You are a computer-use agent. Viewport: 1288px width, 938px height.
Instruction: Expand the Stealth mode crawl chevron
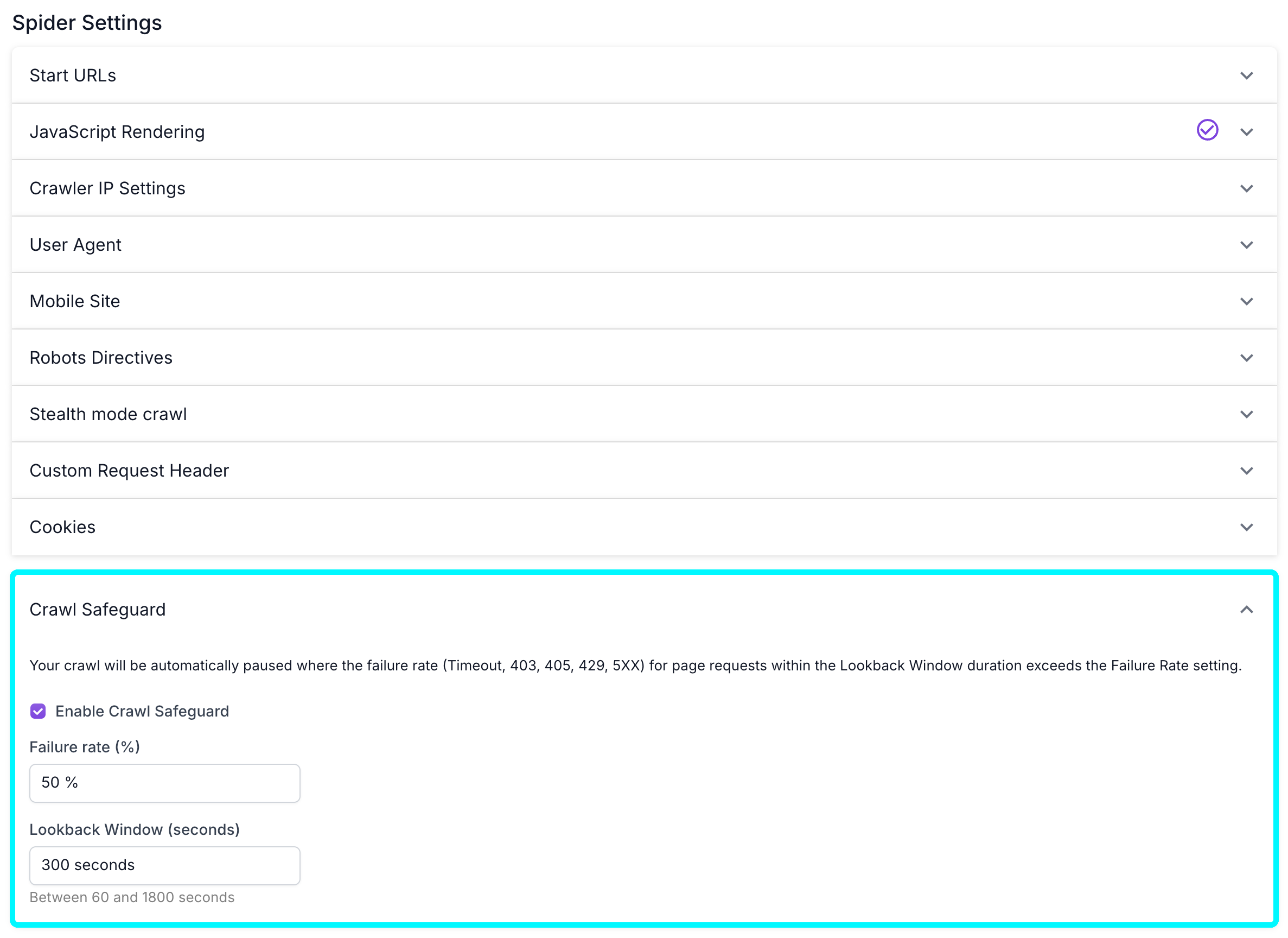pos(1247,414)
